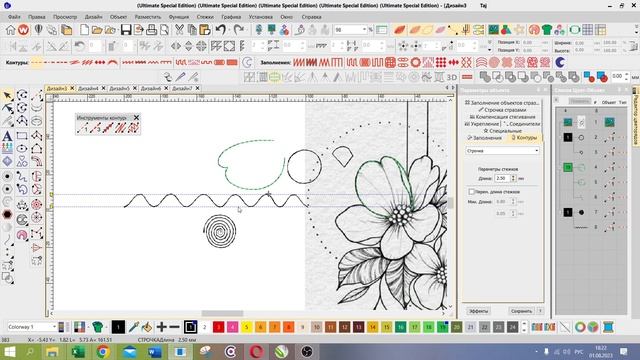640x360 pixels.
Task: Close the Дизайн4 document tab
Action: click(104, 88)
